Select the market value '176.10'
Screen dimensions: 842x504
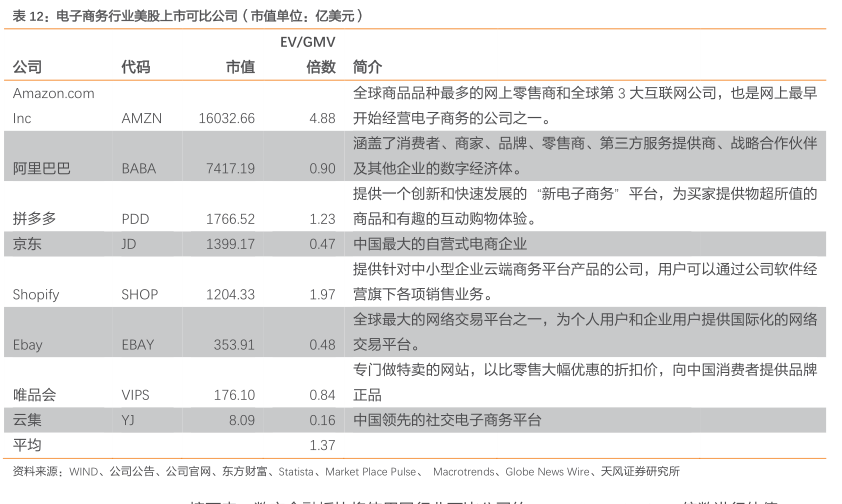(x=234, y=395)
